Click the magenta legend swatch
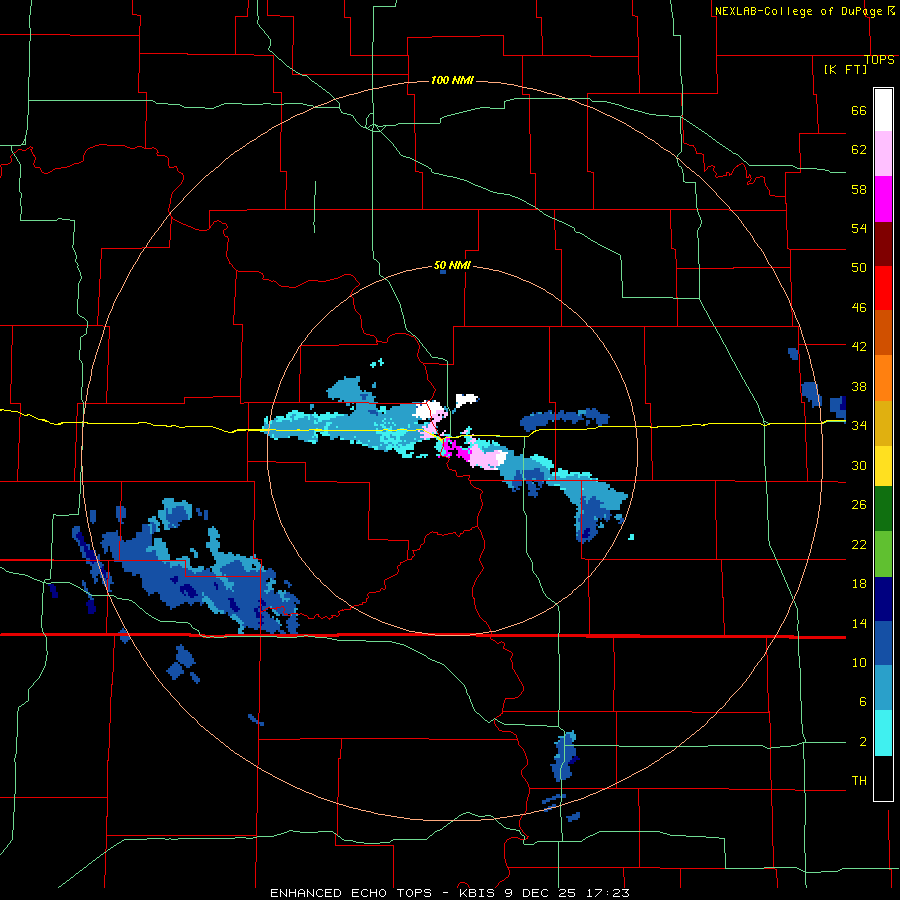 (x=883, y=199)
